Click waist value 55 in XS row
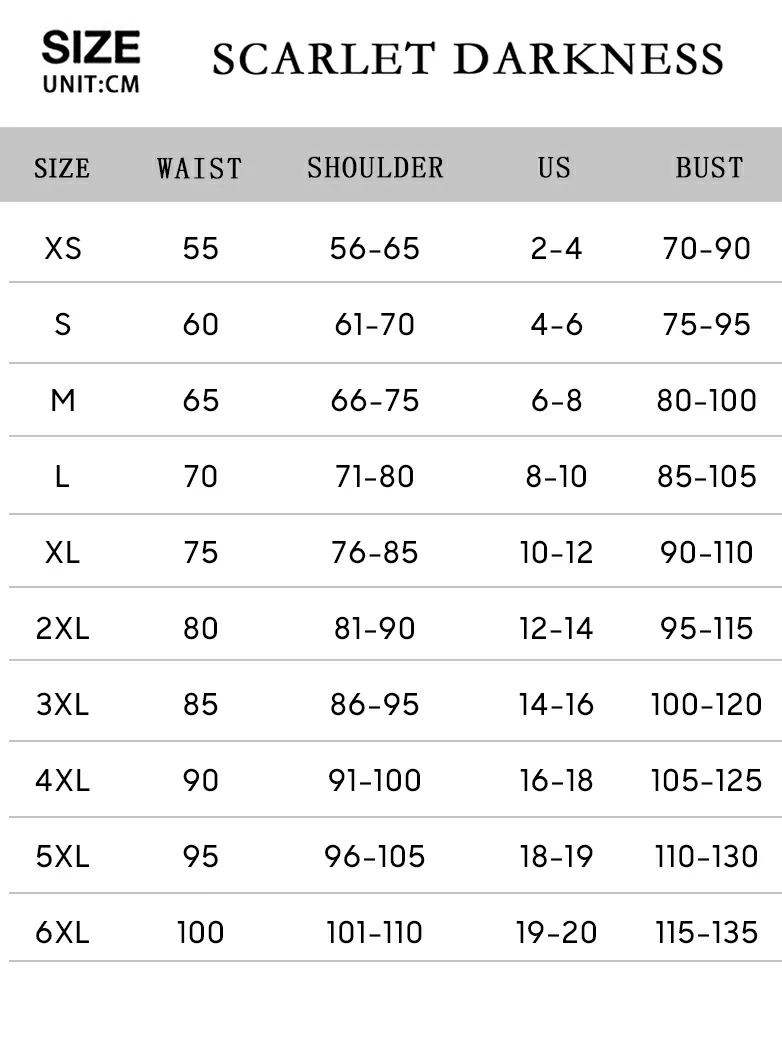Image resolution: width=782 pixels, height=1042 pixels. 200,248
